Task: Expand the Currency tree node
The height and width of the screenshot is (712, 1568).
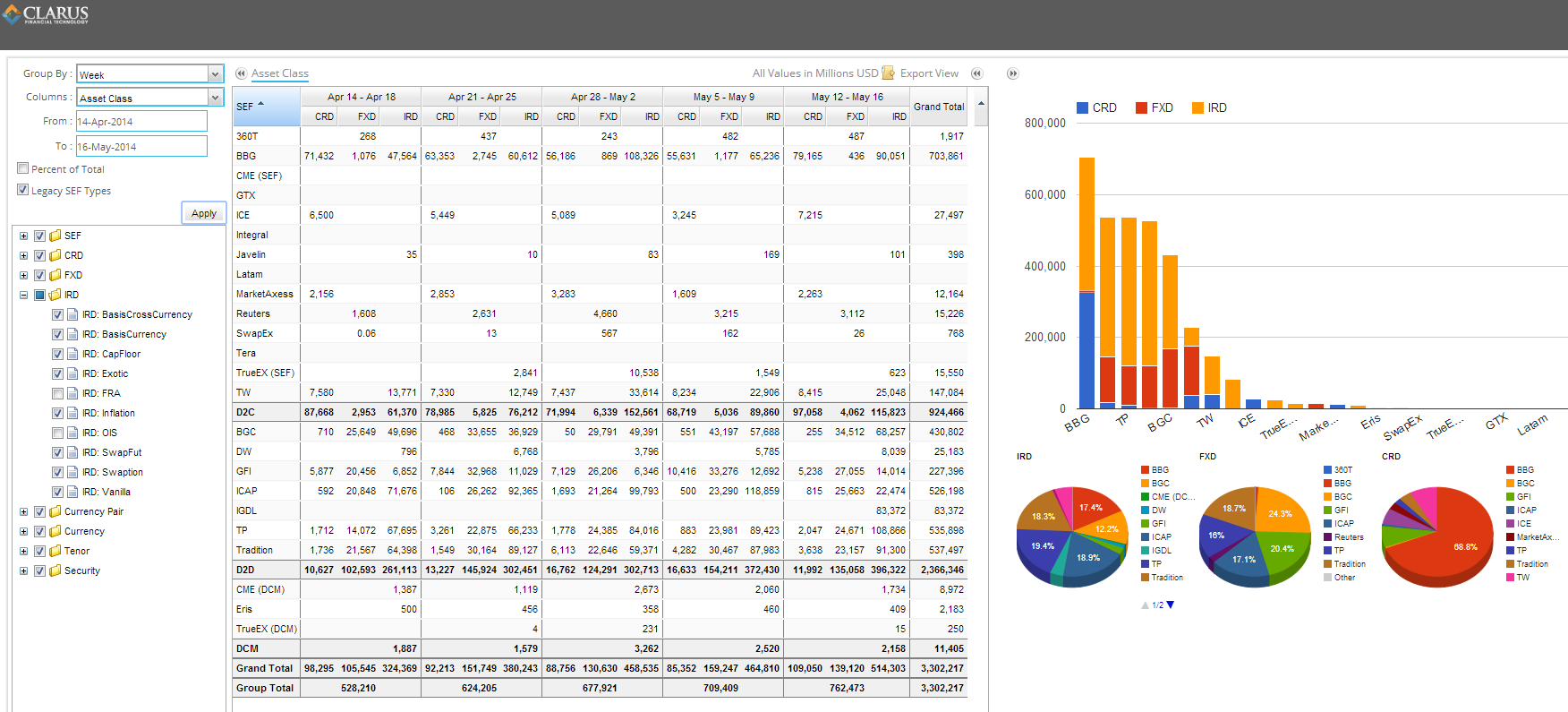Action: tap(23, 531)
